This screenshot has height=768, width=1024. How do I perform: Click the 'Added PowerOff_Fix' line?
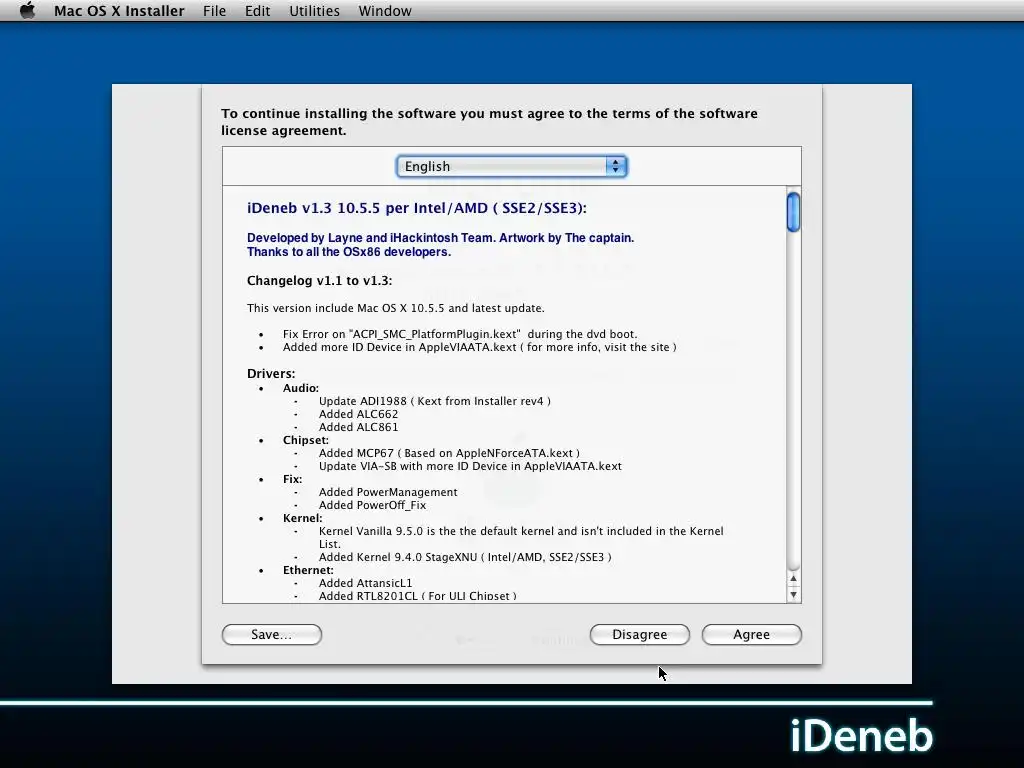372,505
